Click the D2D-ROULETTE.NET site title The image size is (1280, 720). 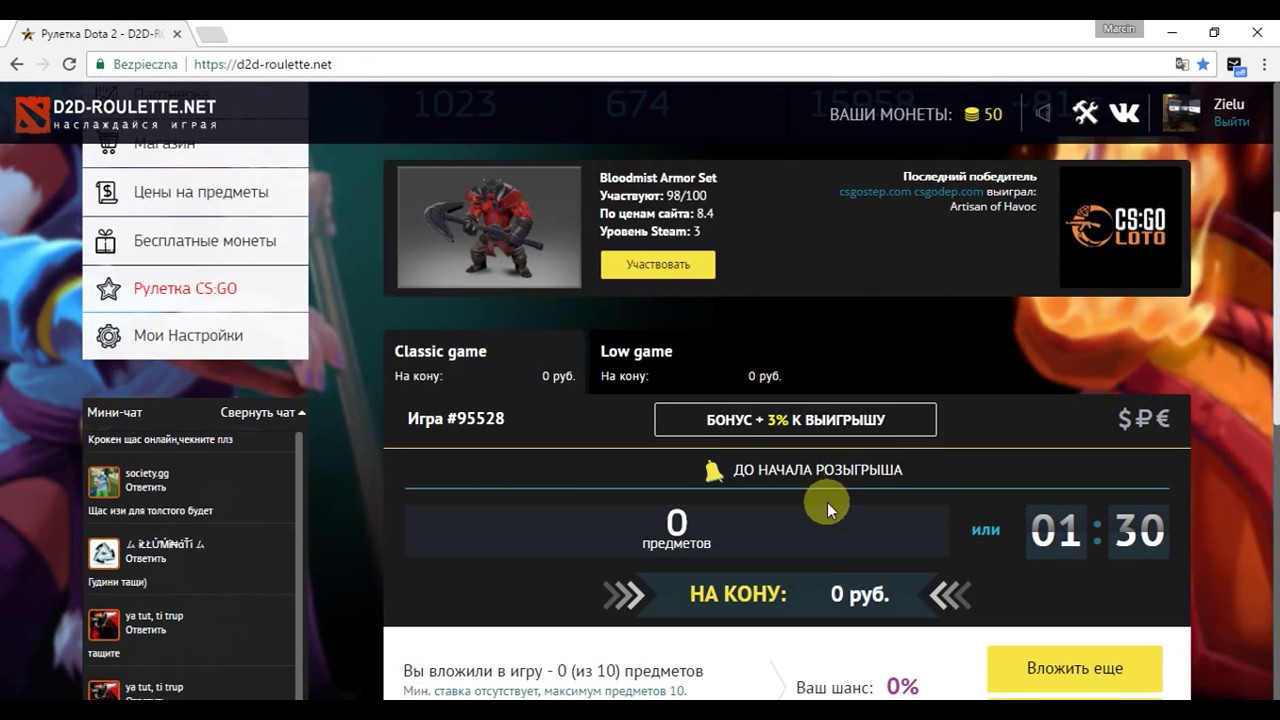tap(134, 107)
